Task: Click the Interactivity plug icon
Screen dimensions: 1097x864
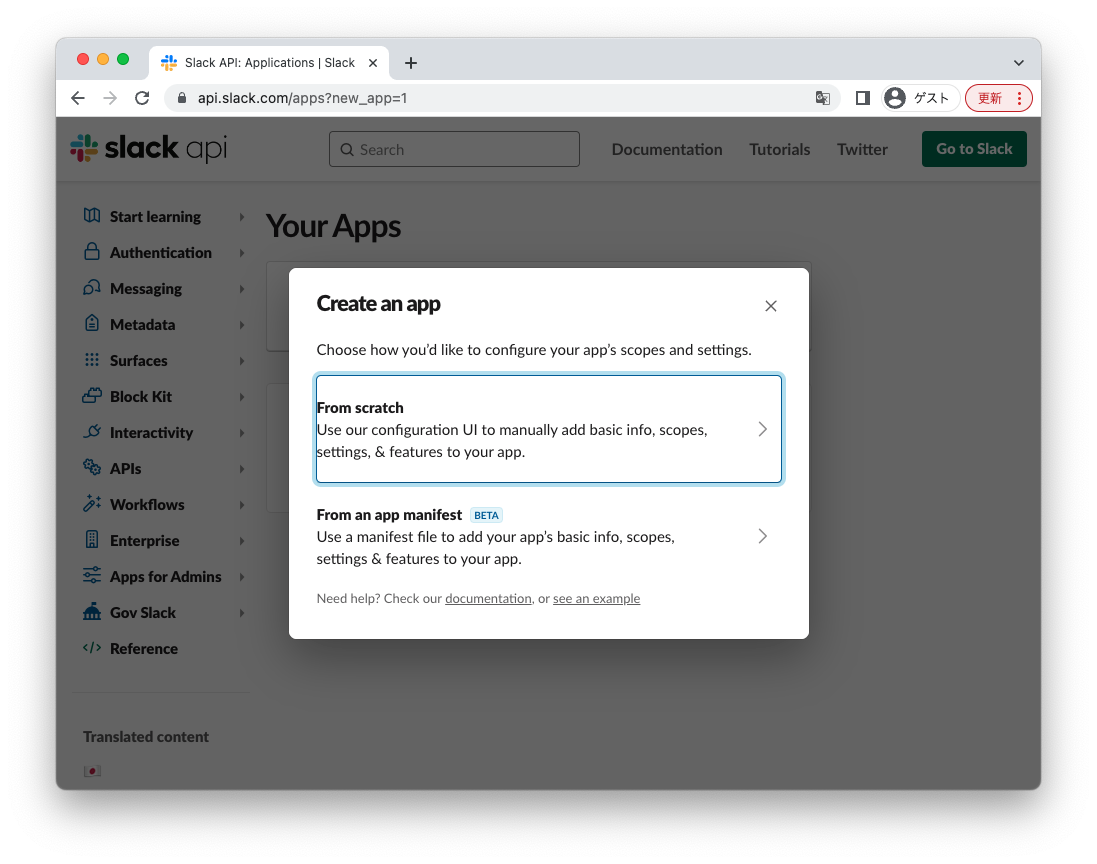Action: 92,432
